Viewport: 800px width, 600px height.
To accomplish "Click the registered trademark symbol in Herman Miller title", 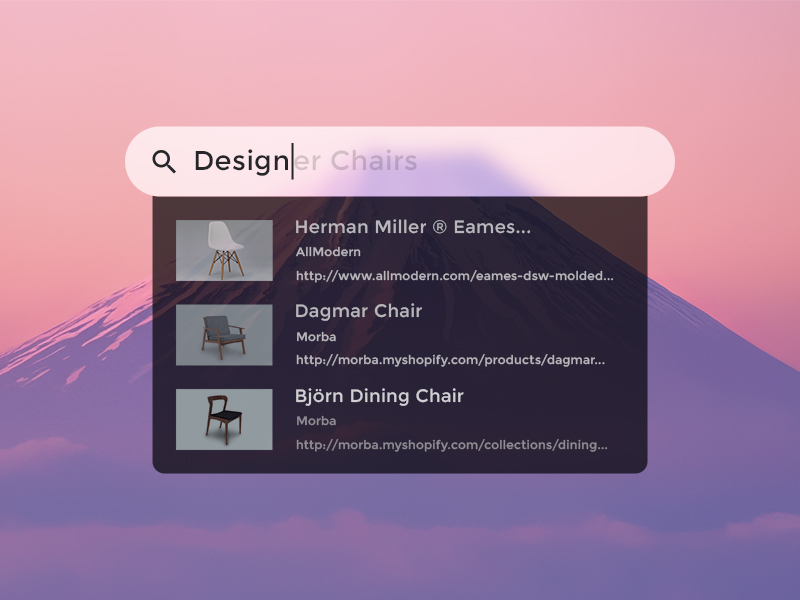I will [440, 227].
